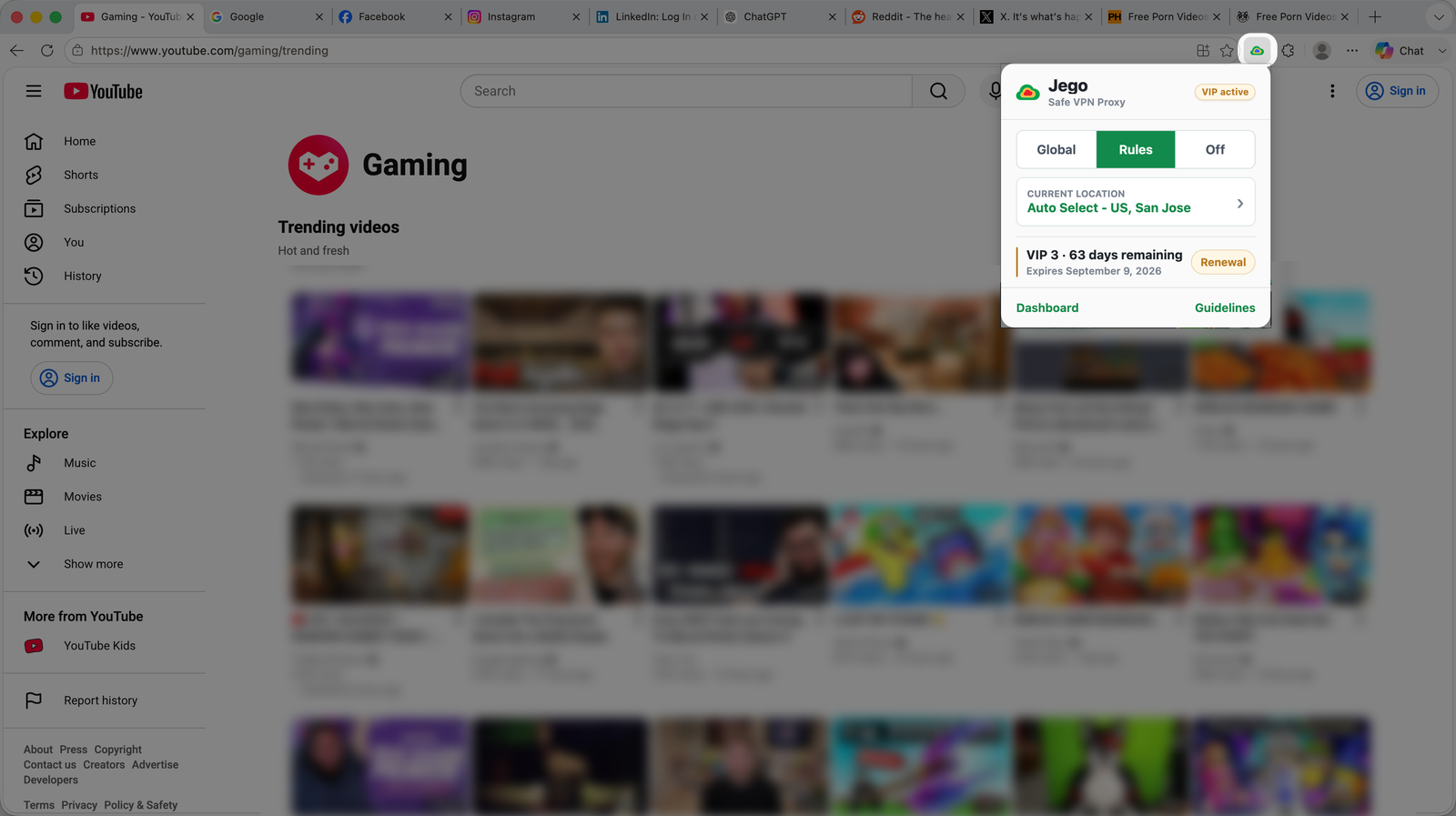Open Developers footer link
The width and height of the screenshot is (1456, 816).
tap(51, 780)
